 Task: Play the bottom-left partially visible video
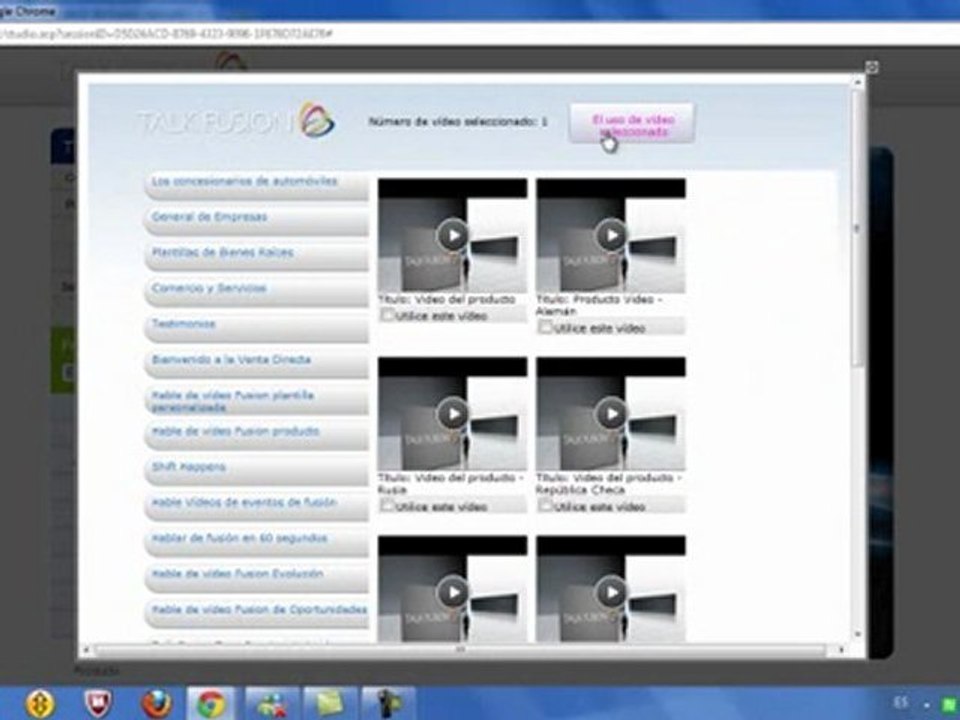(452, 592)
